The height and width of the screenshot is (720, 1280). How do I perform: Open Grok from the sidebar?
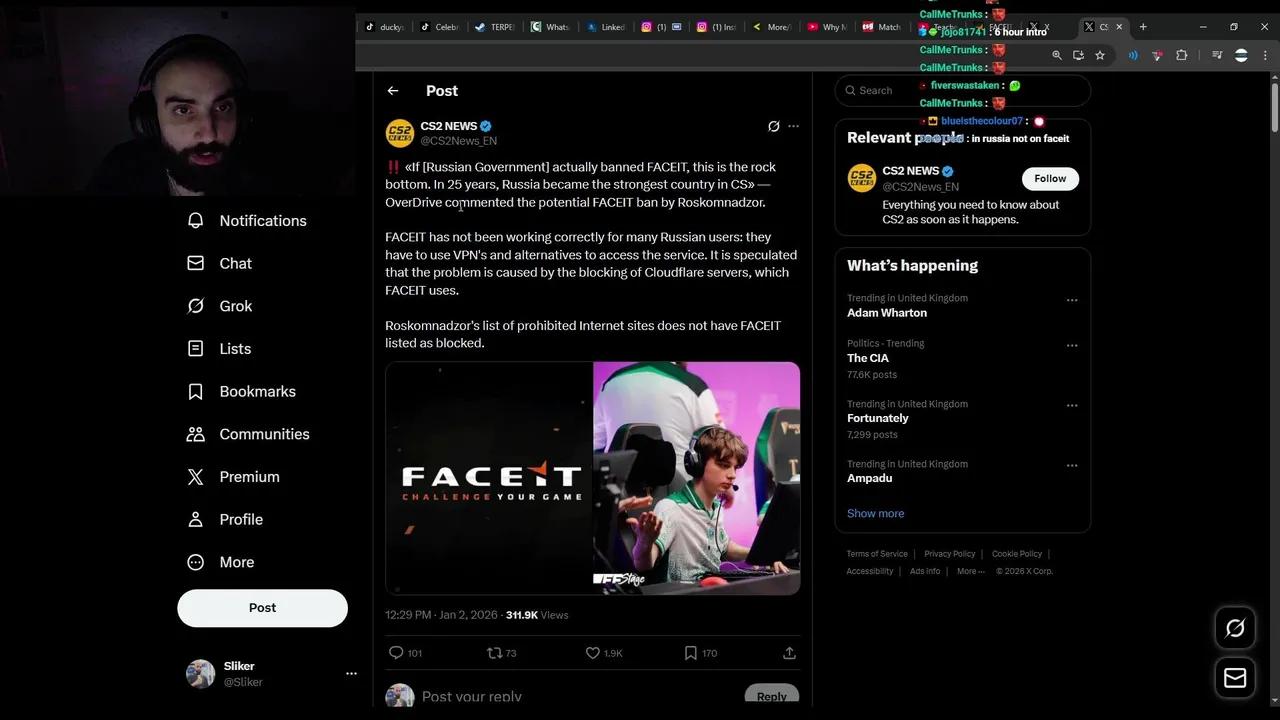coord(220,306)
